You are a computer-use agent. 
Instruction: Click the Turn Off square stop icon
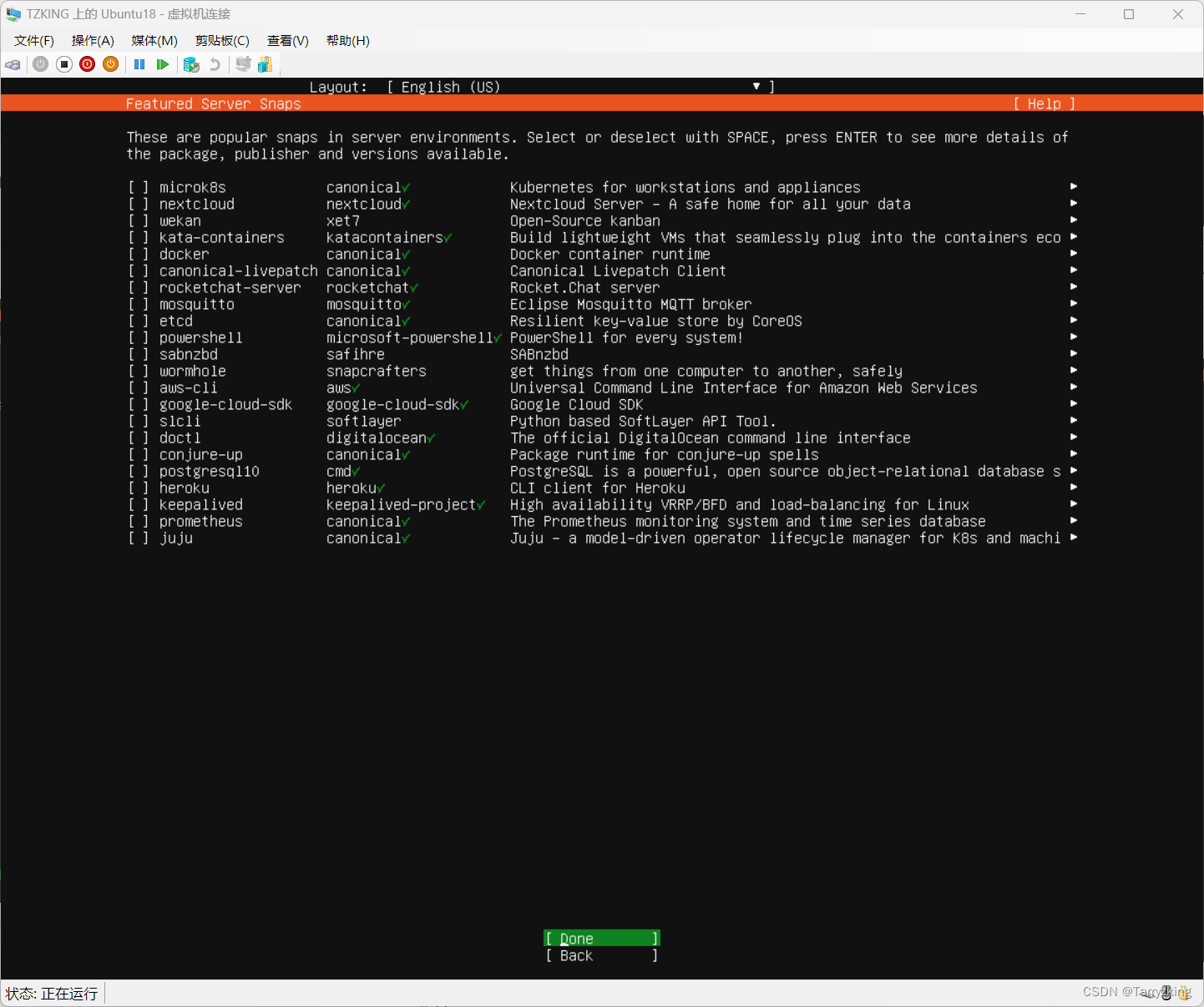point(64,64)
